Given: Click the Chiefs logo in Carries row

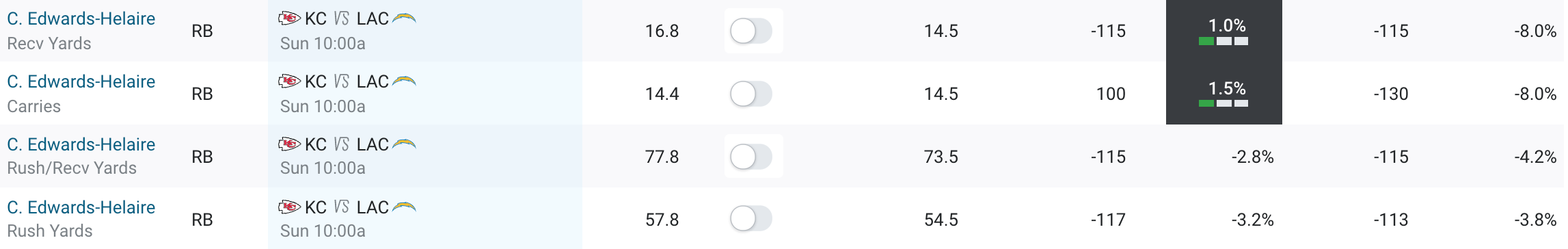Looking at the screenshot, I should tap(290, 81).
